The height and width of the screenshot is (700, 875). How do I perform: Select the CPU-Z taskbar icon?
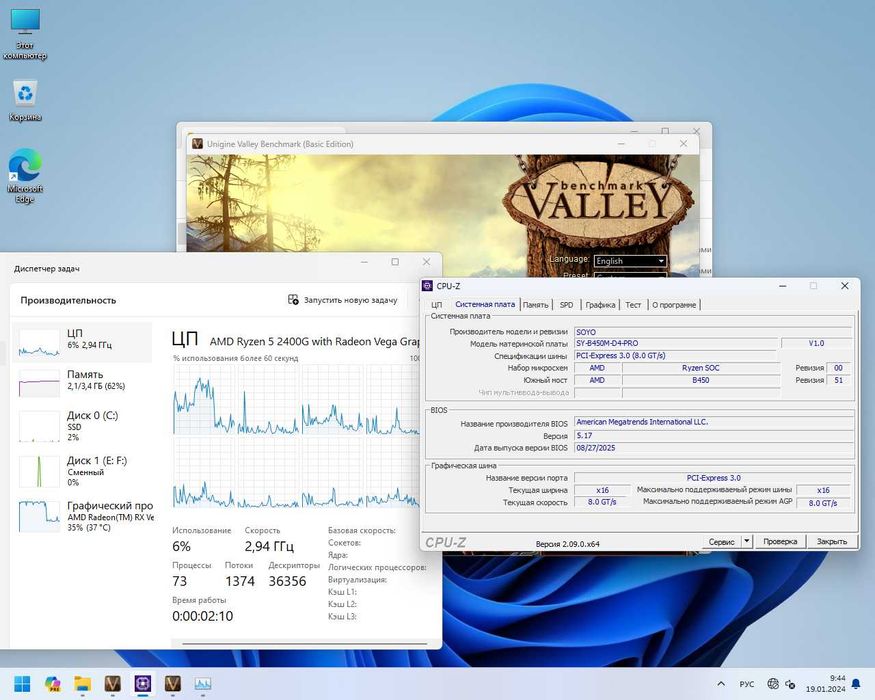pos(143,683)
